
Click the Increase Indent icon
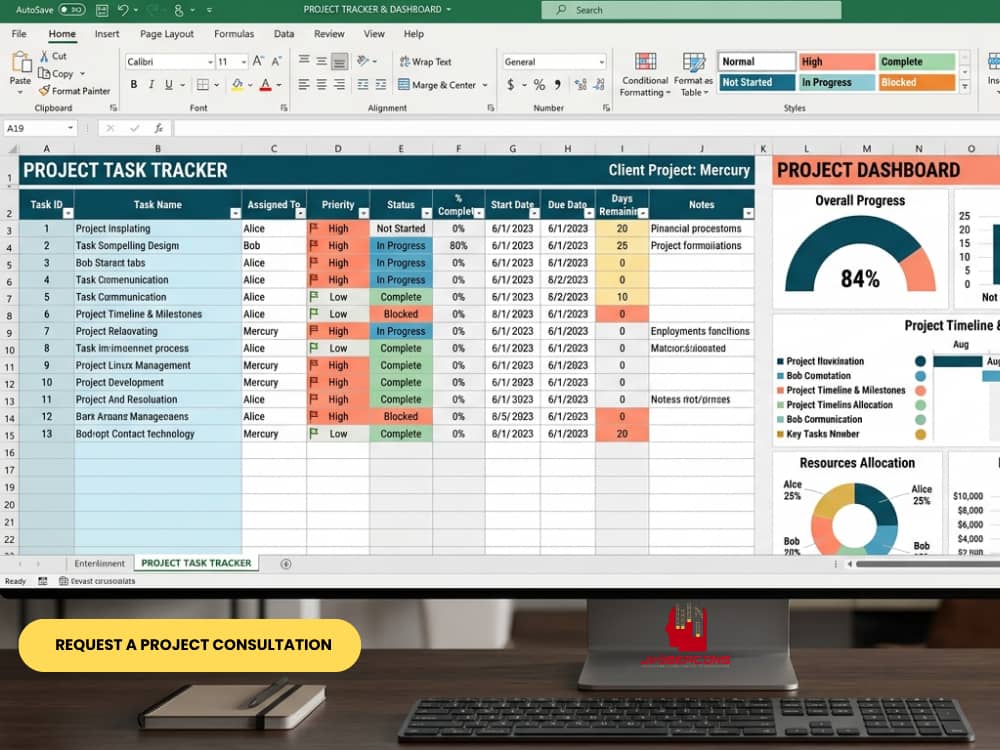tap(381, 84)
